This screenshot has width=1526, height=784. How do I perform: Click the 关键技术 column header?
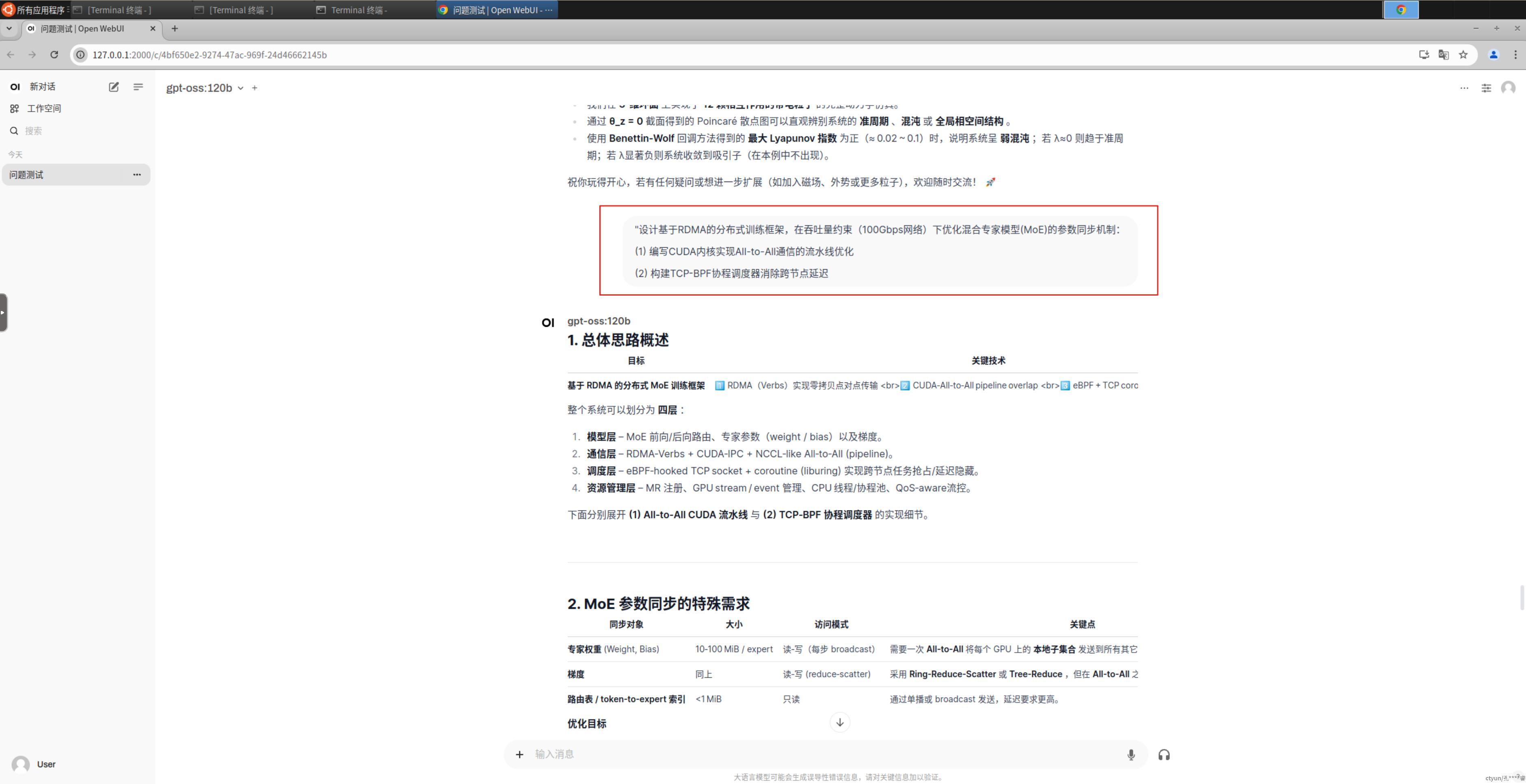[988, 360]
